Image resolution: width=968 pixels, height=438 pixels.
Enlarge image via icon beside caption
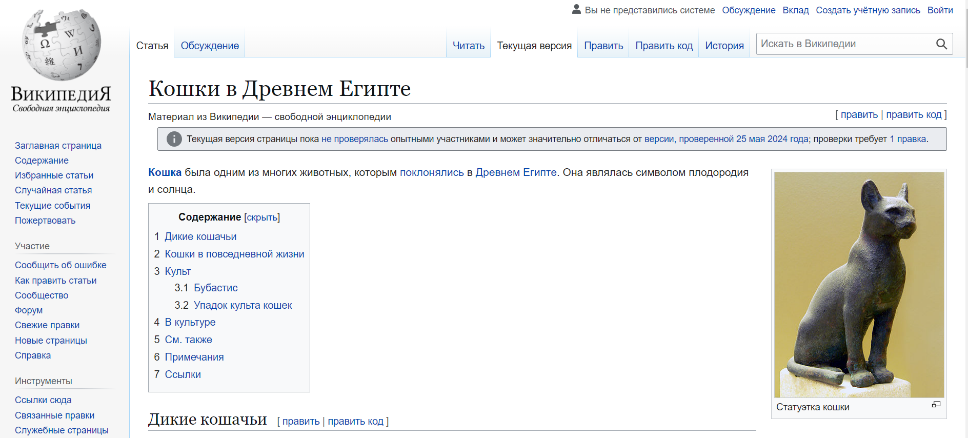click(x=936, y=405)
